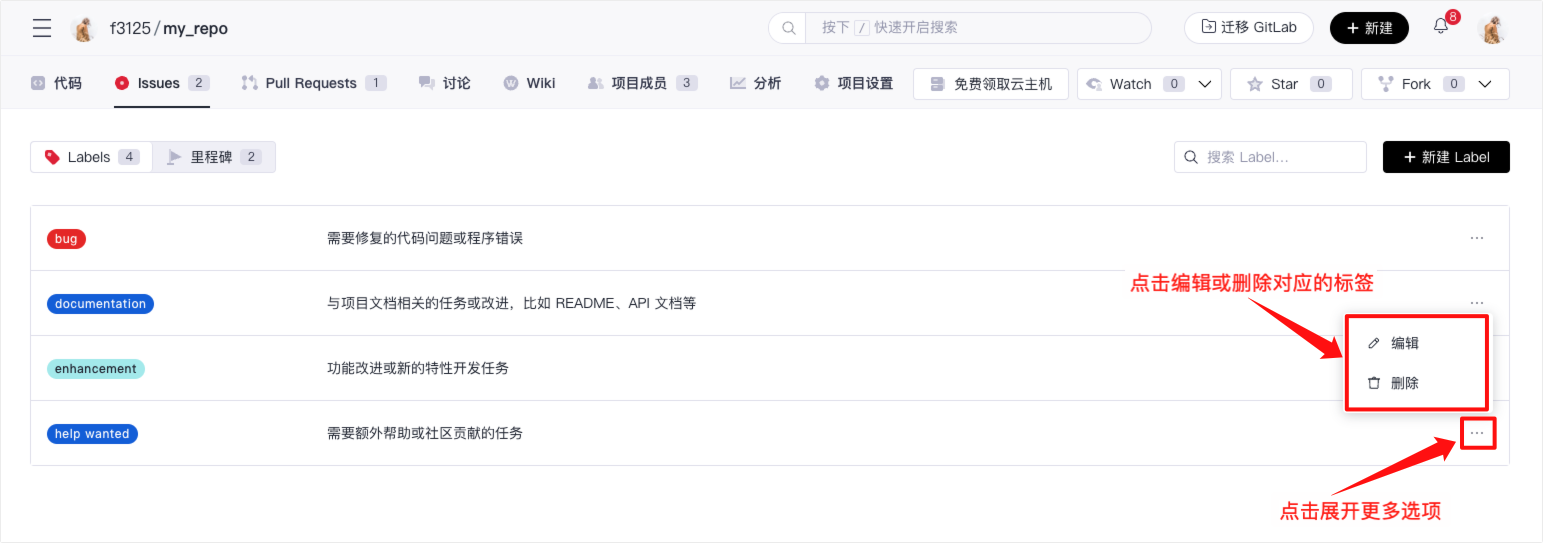Click the teal enhancement label badge
Screen dimensions: 1543x543
(96, 369)
